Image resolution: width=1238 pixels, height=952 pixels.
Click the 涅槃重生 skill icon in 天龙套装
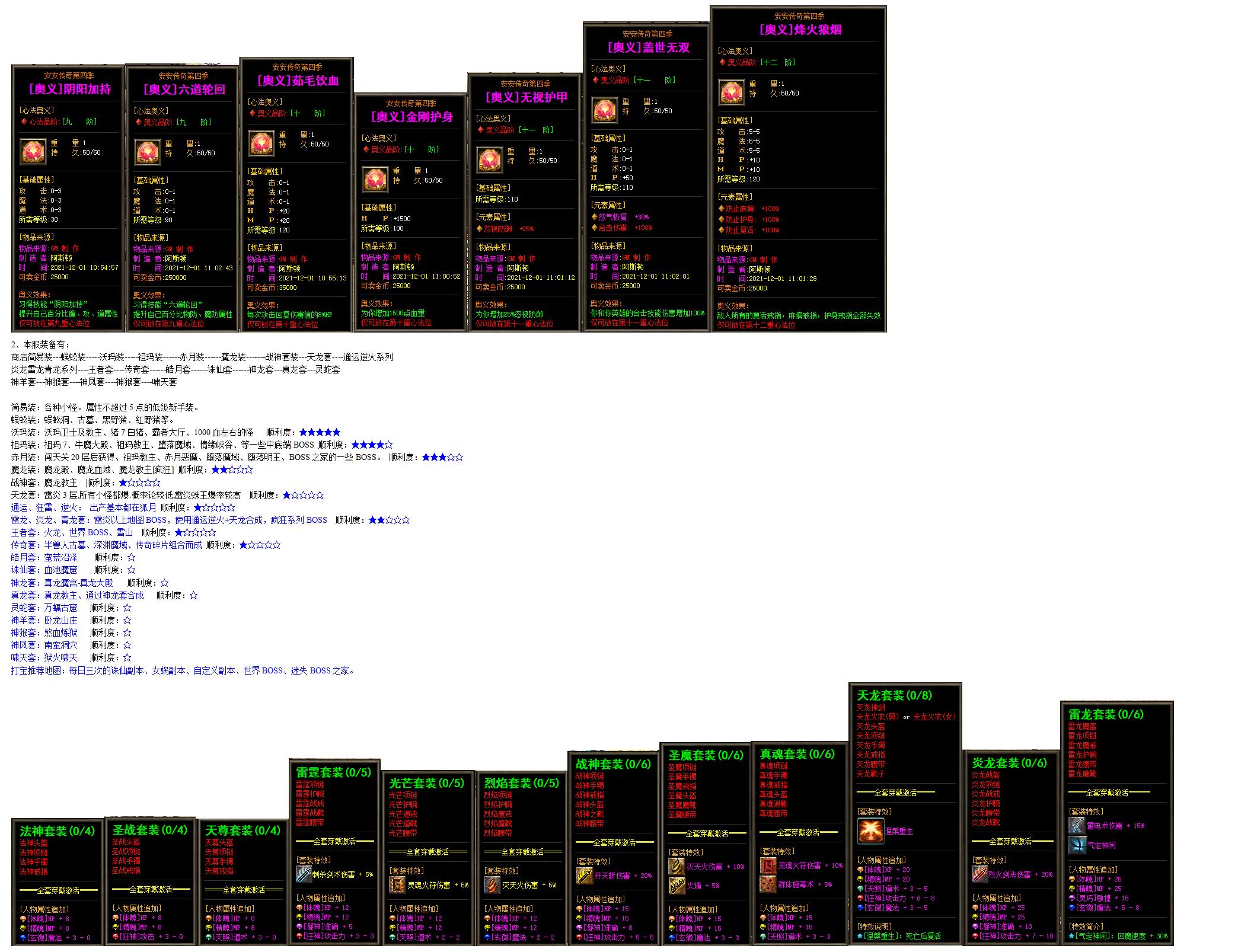point(870,831)
